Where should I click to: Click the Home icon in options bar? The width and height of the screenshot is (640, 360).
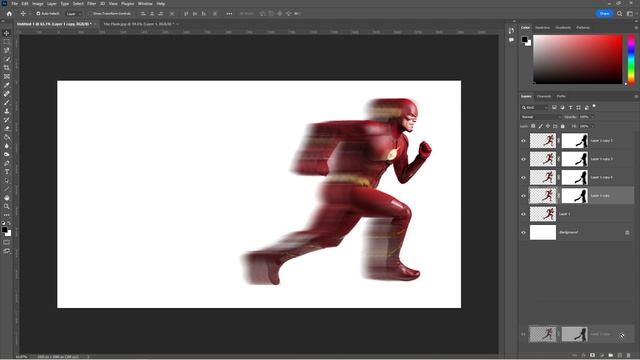click(9, 13)
